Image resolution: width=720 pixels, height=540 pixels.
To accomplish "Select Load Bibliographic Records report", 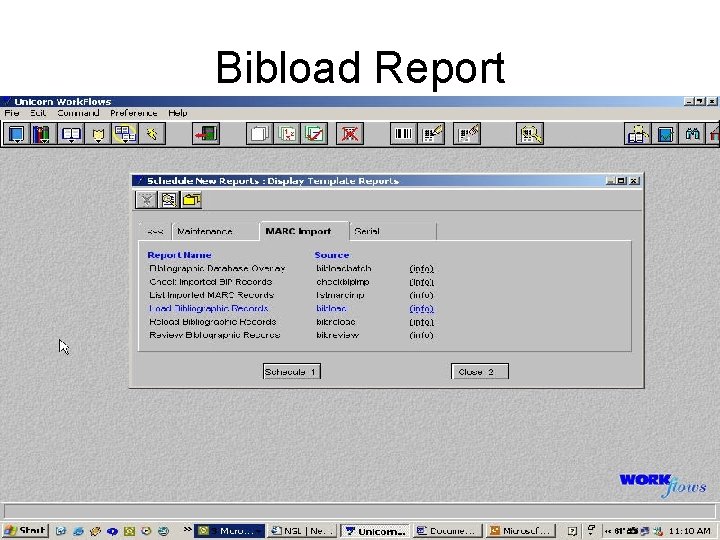I will (x=208, y=309).
